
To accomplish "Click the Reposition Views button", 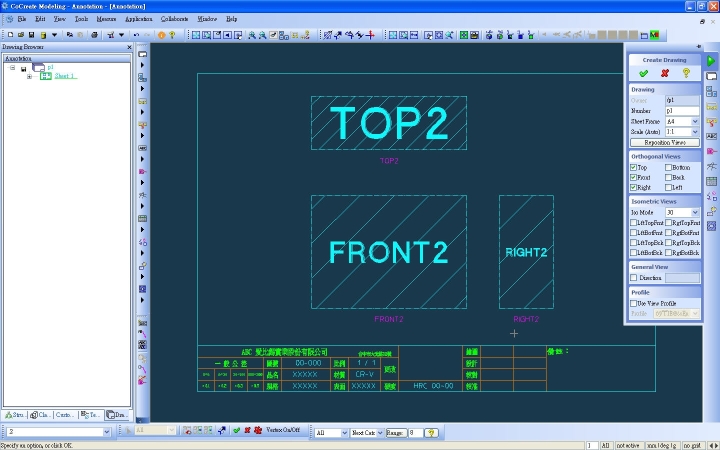I will (665, 143).
